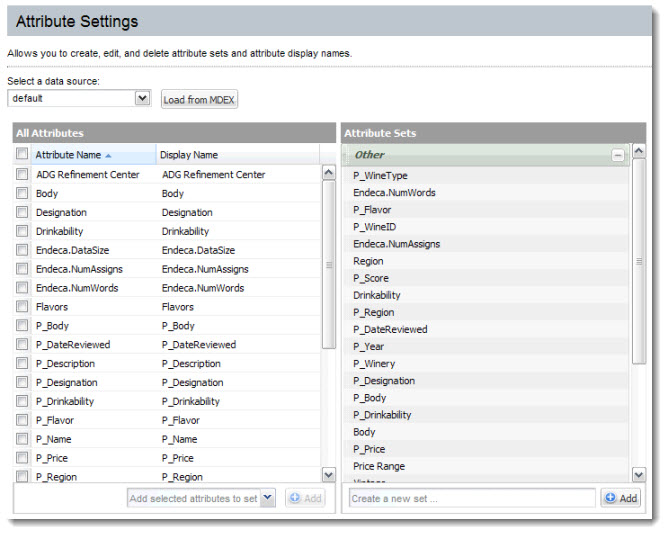Image resolution: width=667 pixels, height=534 pixels.
Task: Click the Load from MDEX button
Action: click(199, 99)
